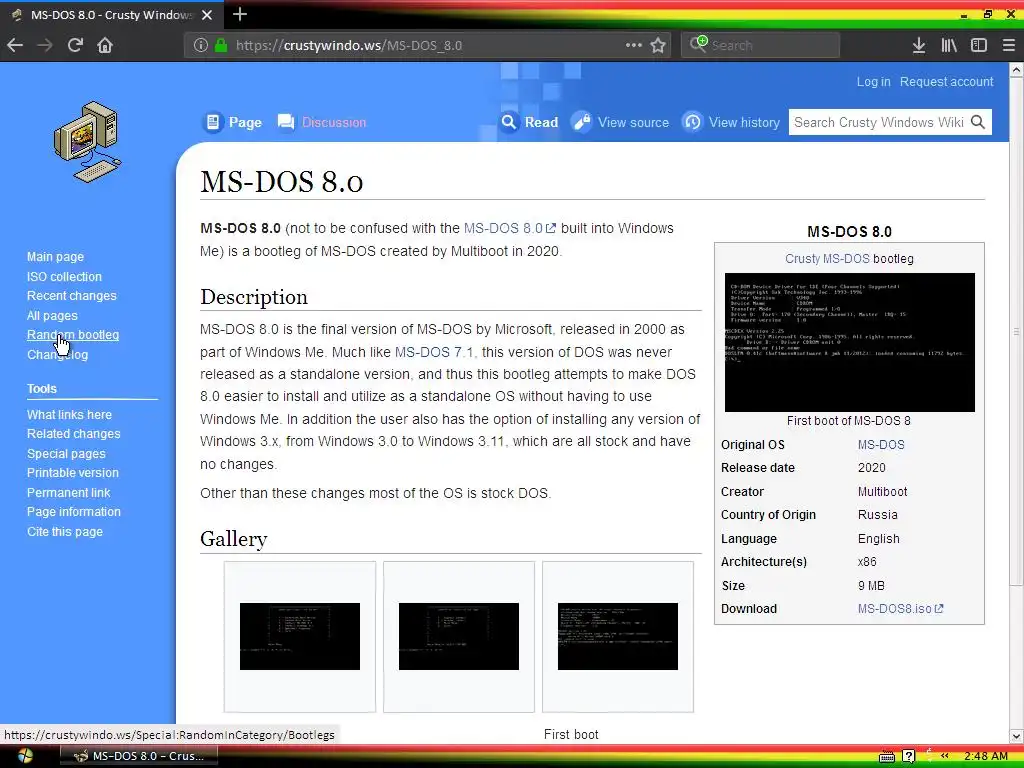
Task: Open All pages link
Action: 52,315
